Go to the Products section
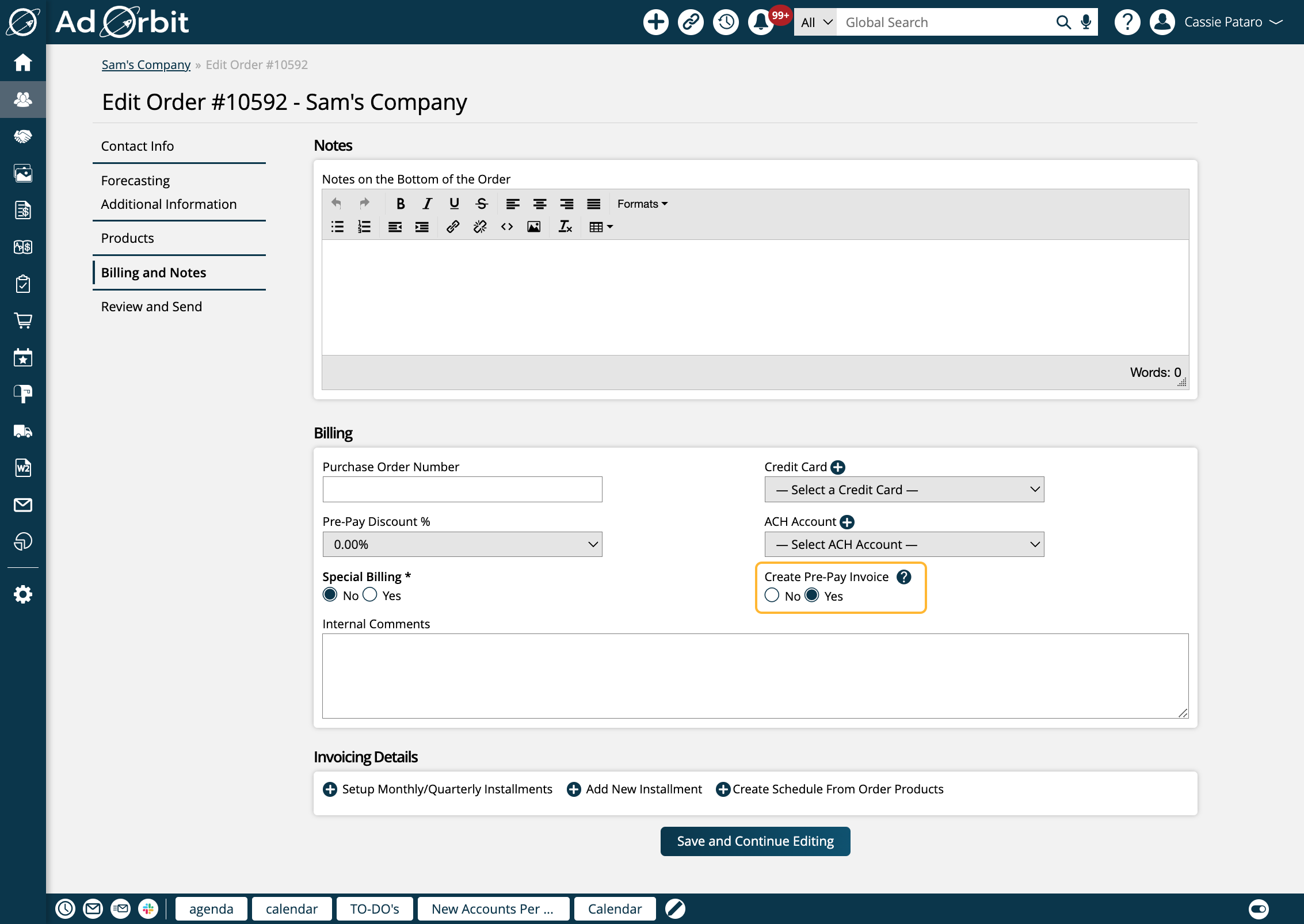Screen dimensions: 1304x924 (128, 238)
